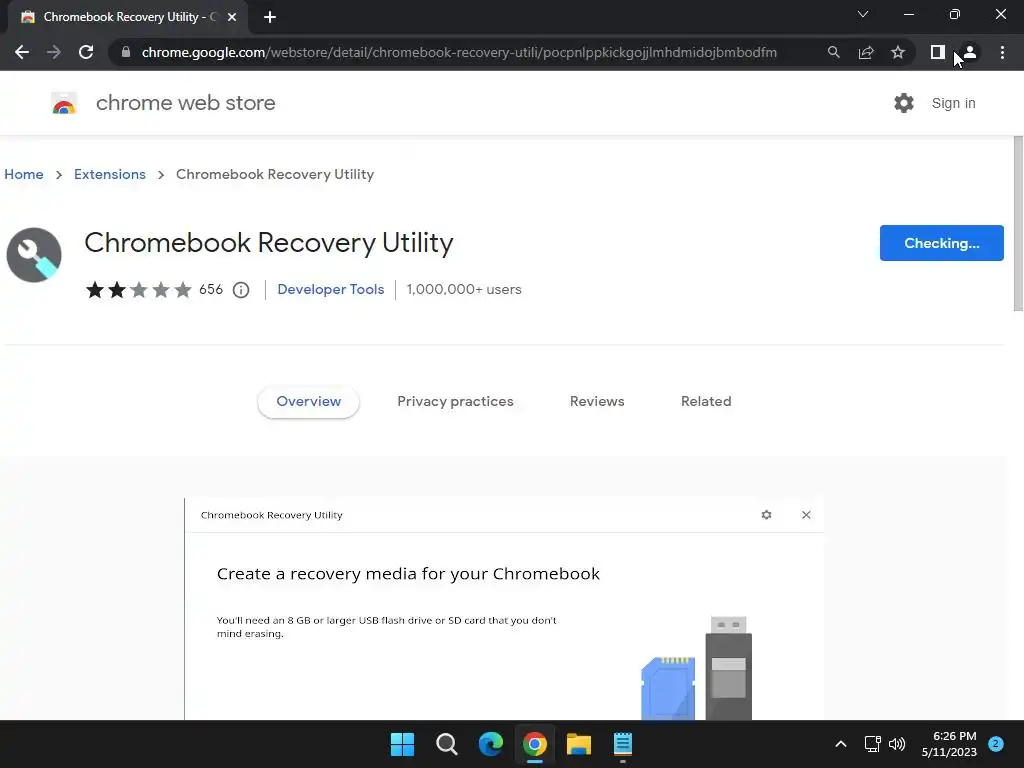The image size is (1024, 768).
Task: Open Extensions breadcrumb link
Action: click(x=110, y=174)
